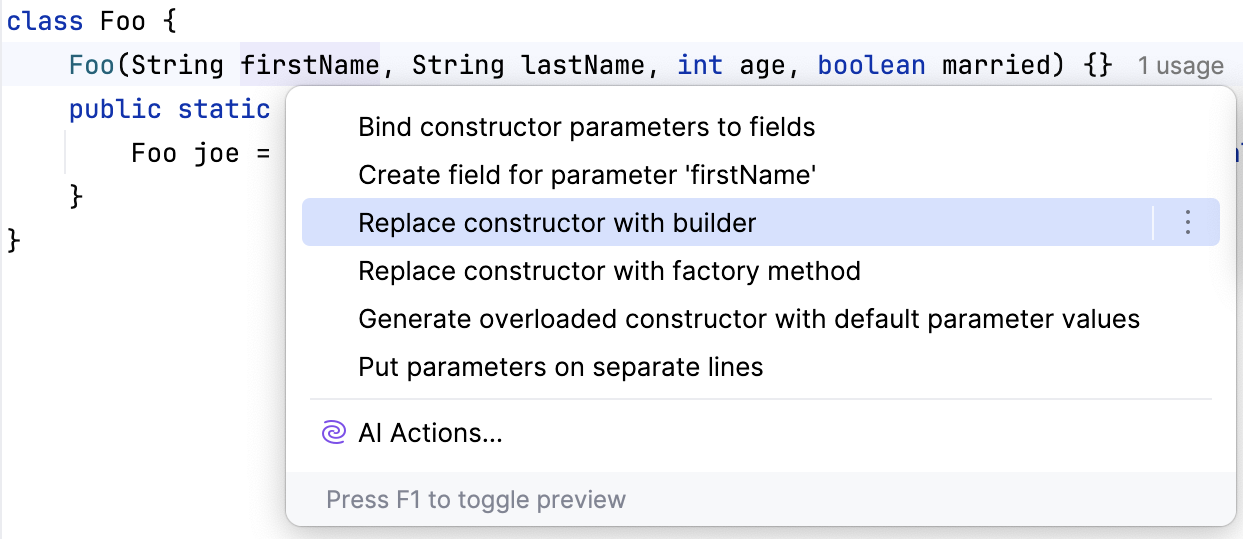Choose Create field for parameter 'firstName'

tap(587, 175)
